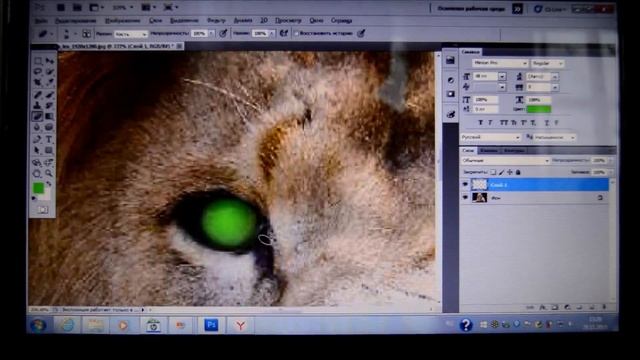Select the Horizontal Type tool
Screen dimensions: 640x360
click(49, 140)
